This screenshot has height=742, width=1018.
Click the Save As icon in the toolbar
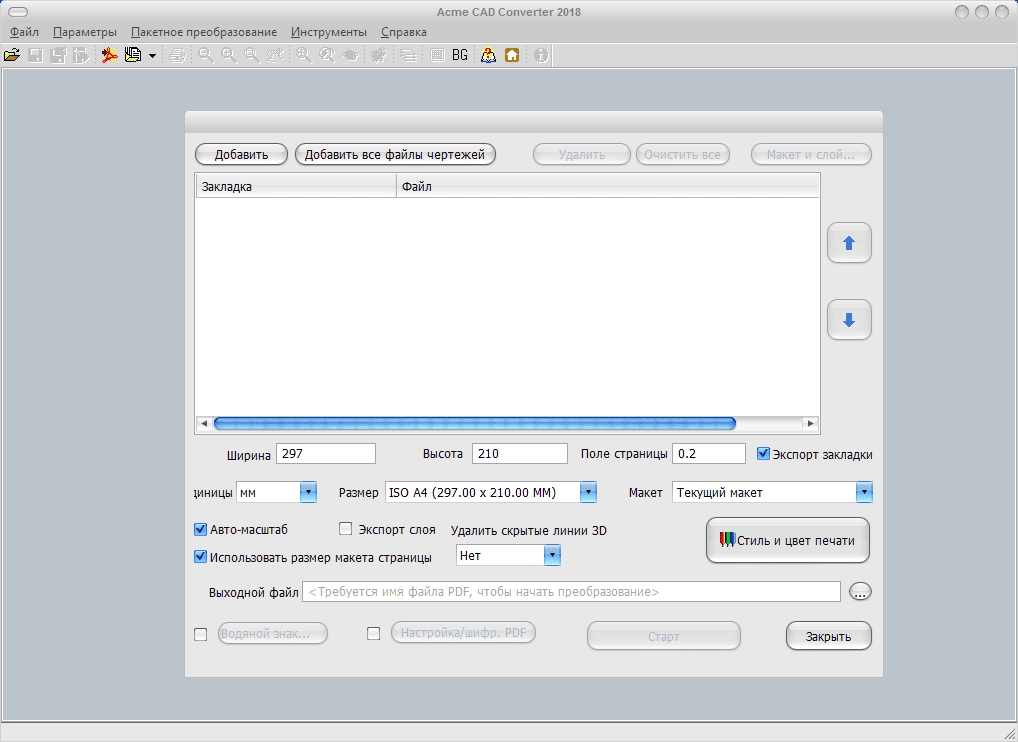pyautogui.click(x=58, y=55)
